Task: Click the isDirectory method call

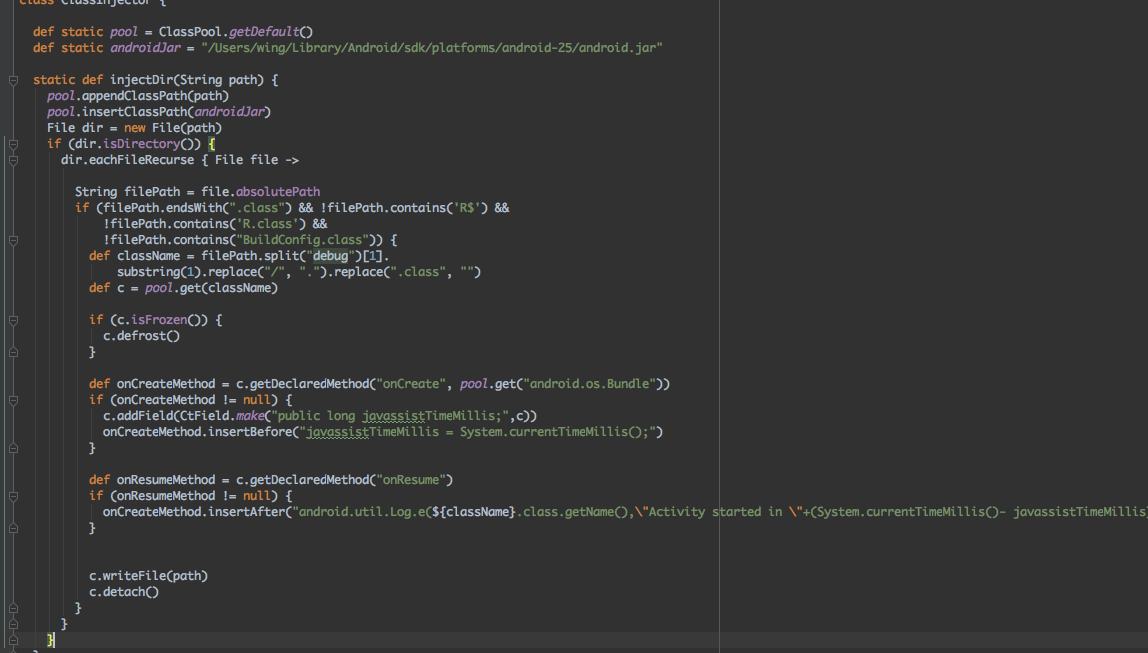Action: click(141, 144)
